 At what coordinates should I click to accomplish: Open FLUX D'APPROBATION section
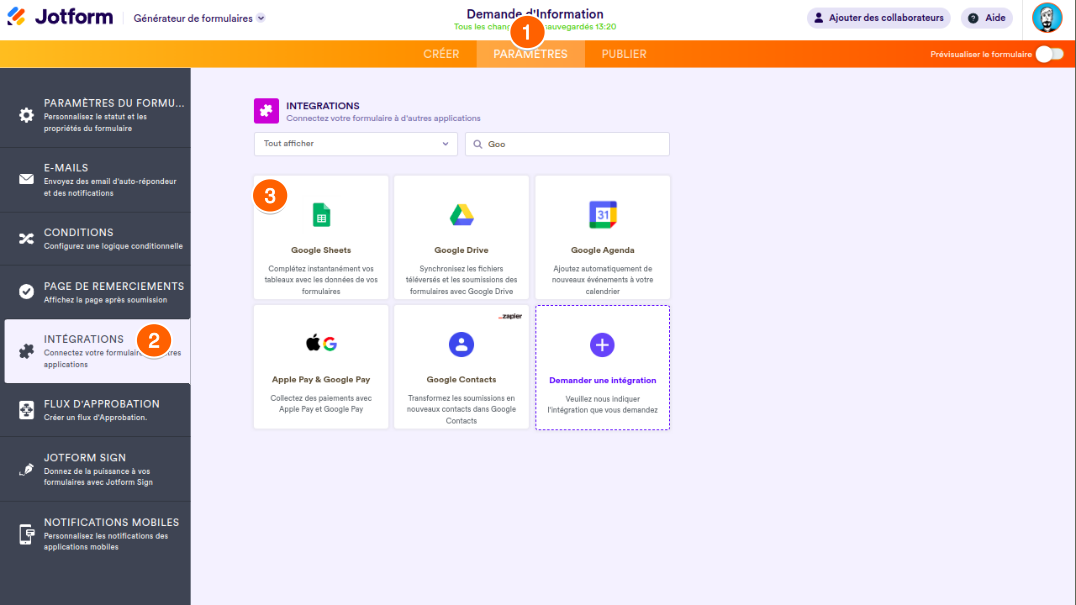tap(95, 410)
